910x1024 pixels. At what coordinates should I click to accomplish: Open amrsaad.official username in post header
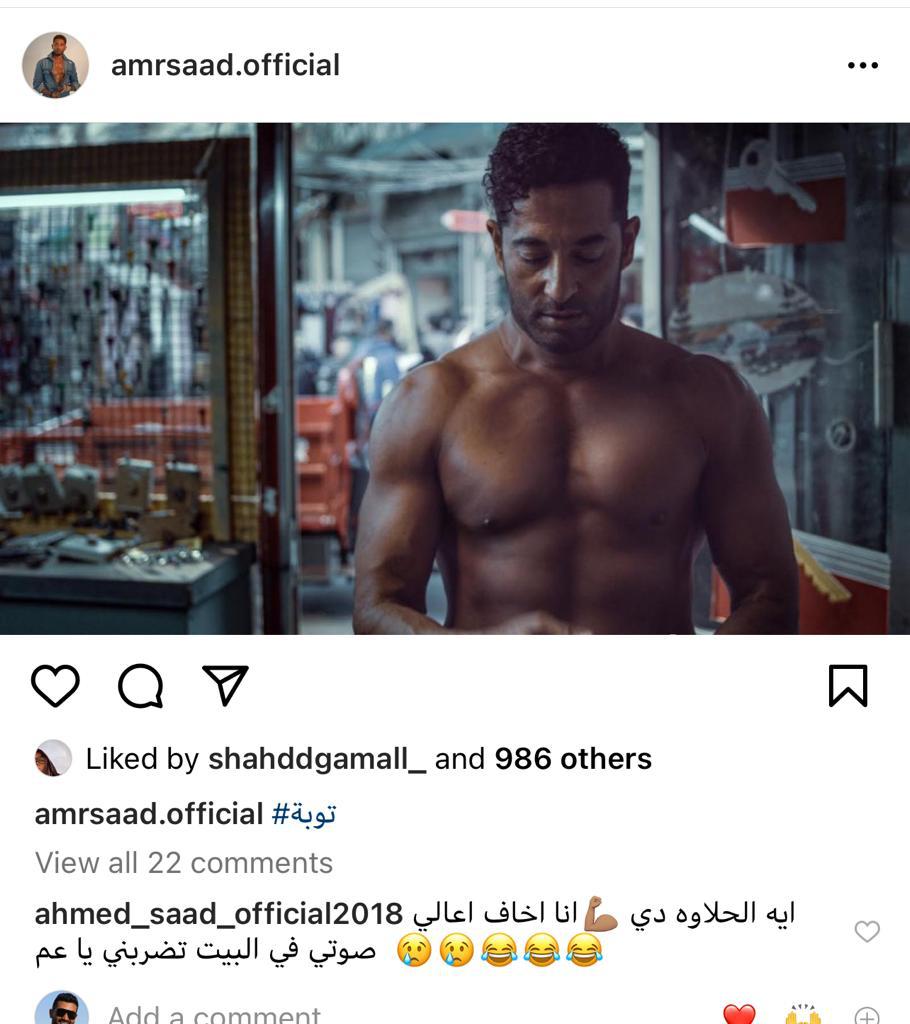225,65
